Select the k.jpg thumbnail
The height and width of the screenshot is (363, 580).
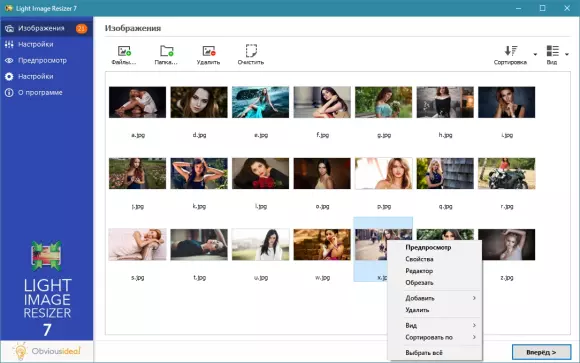(x=199, y=174)
